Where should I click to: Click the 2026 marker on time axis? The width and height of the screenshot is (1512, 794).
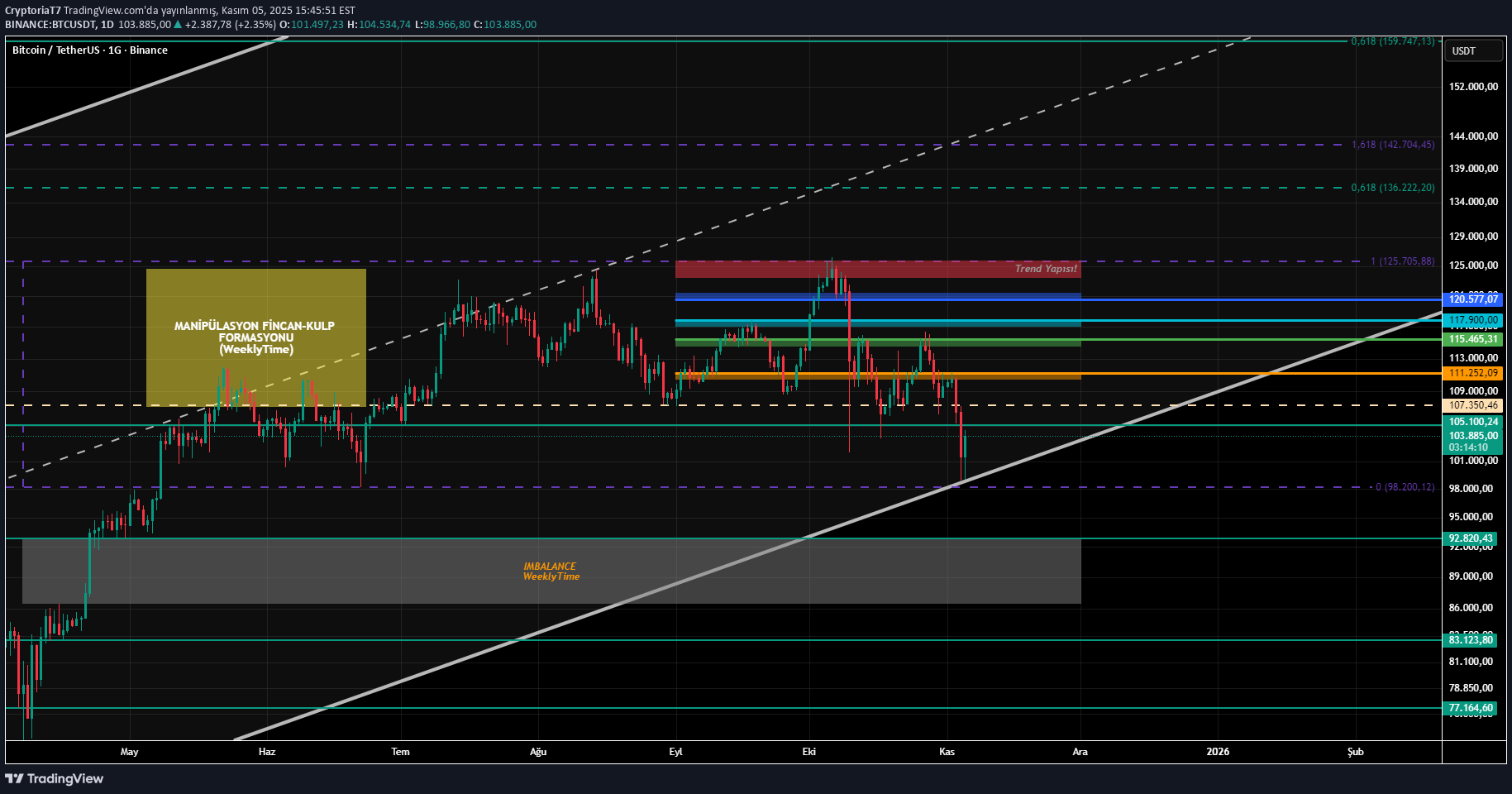[1217, 752]
